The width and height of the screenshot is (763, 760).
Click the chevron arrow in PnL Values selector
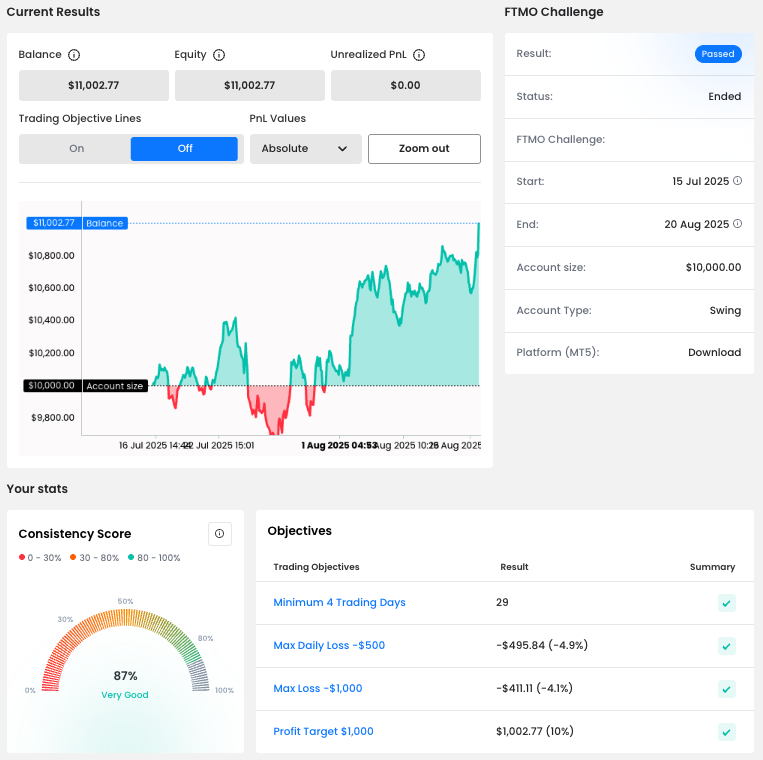(x=343, y=149)
